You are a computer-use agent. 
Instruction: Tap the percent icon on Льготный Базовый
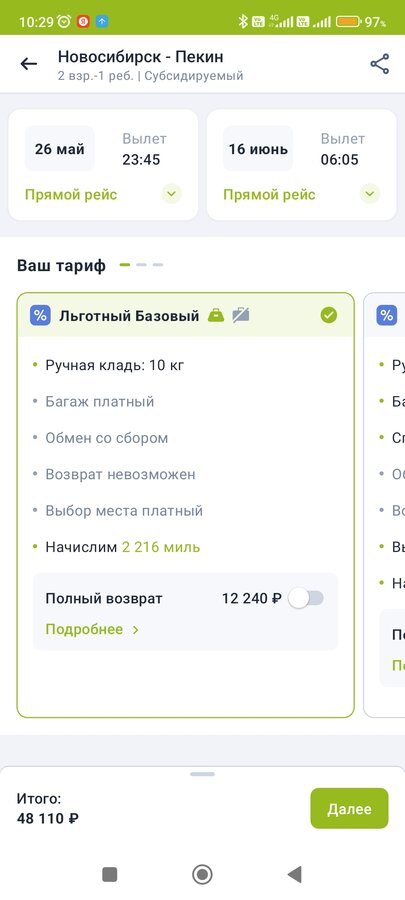click(40, 315)
